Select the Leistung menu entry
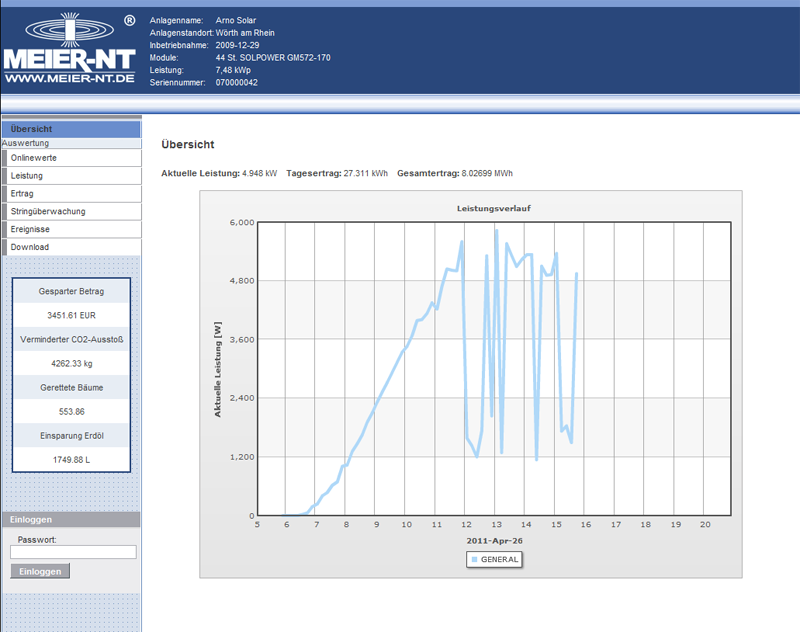The height and width of the screenshot is (632, 800). [x=72, y=175]
